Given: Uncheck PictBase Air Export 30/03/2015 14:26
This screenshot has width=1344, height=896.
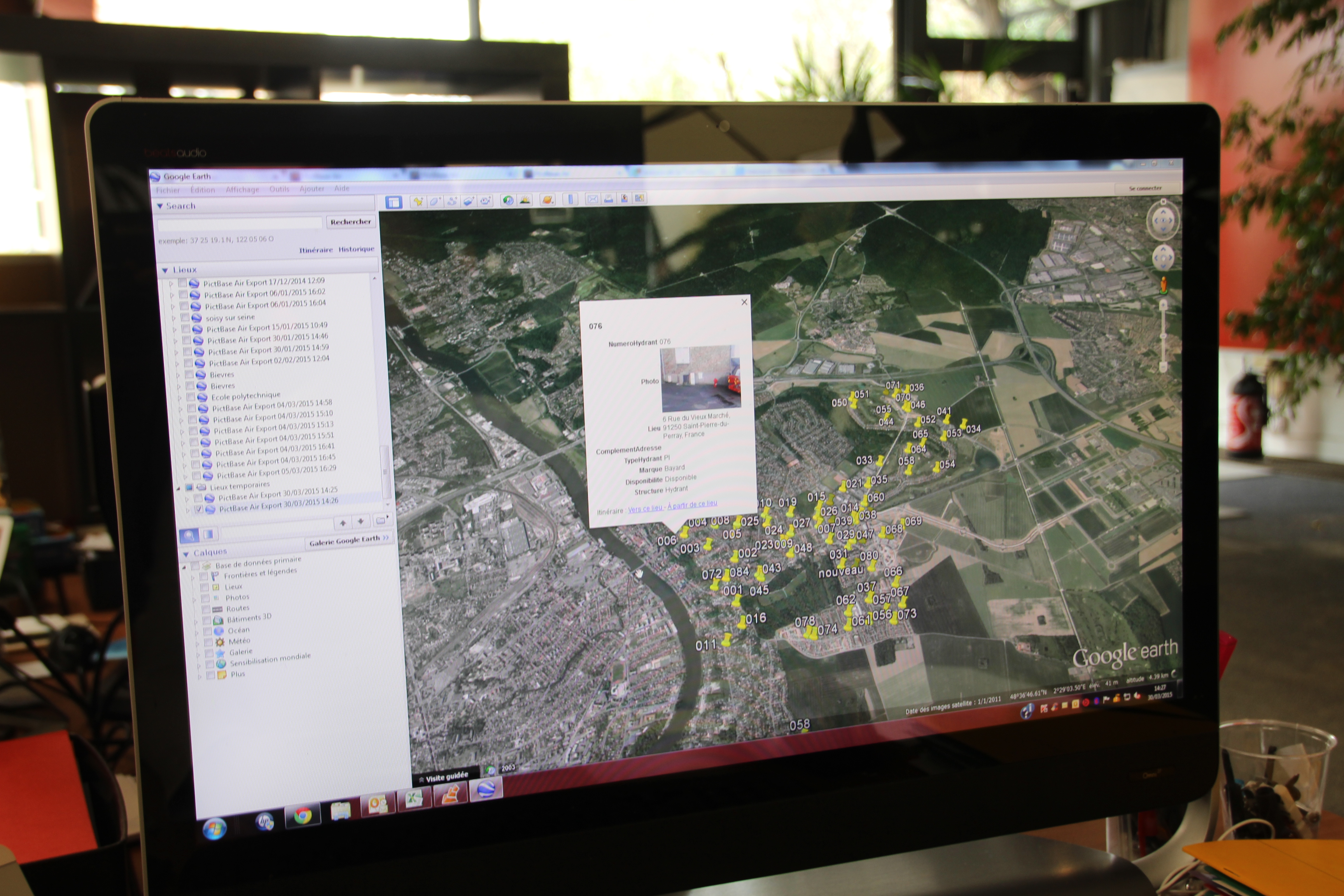Looking at the screenshot, I should pos(199,509).
